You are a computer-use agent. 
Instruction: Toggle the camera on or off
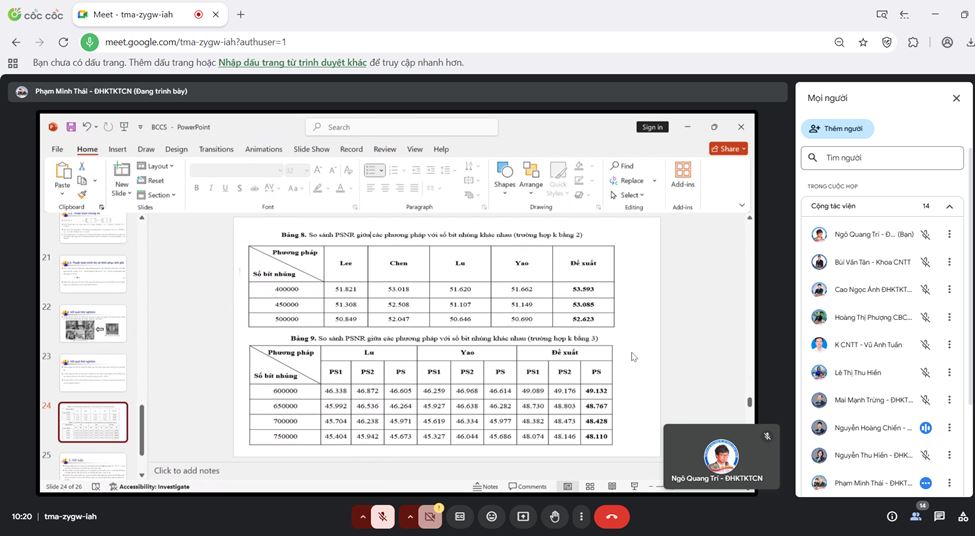click(x=431, y=517)
